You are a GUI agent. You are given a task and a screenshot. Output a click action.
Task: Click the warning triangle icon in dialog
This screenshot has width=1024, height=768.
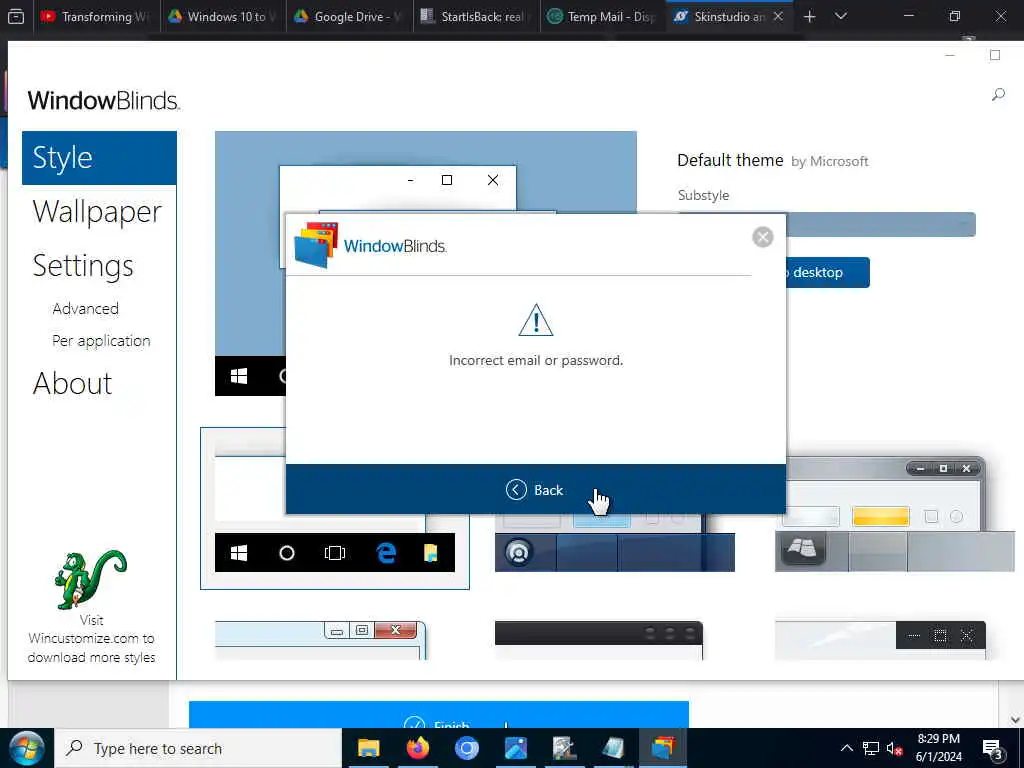[536, 320]
